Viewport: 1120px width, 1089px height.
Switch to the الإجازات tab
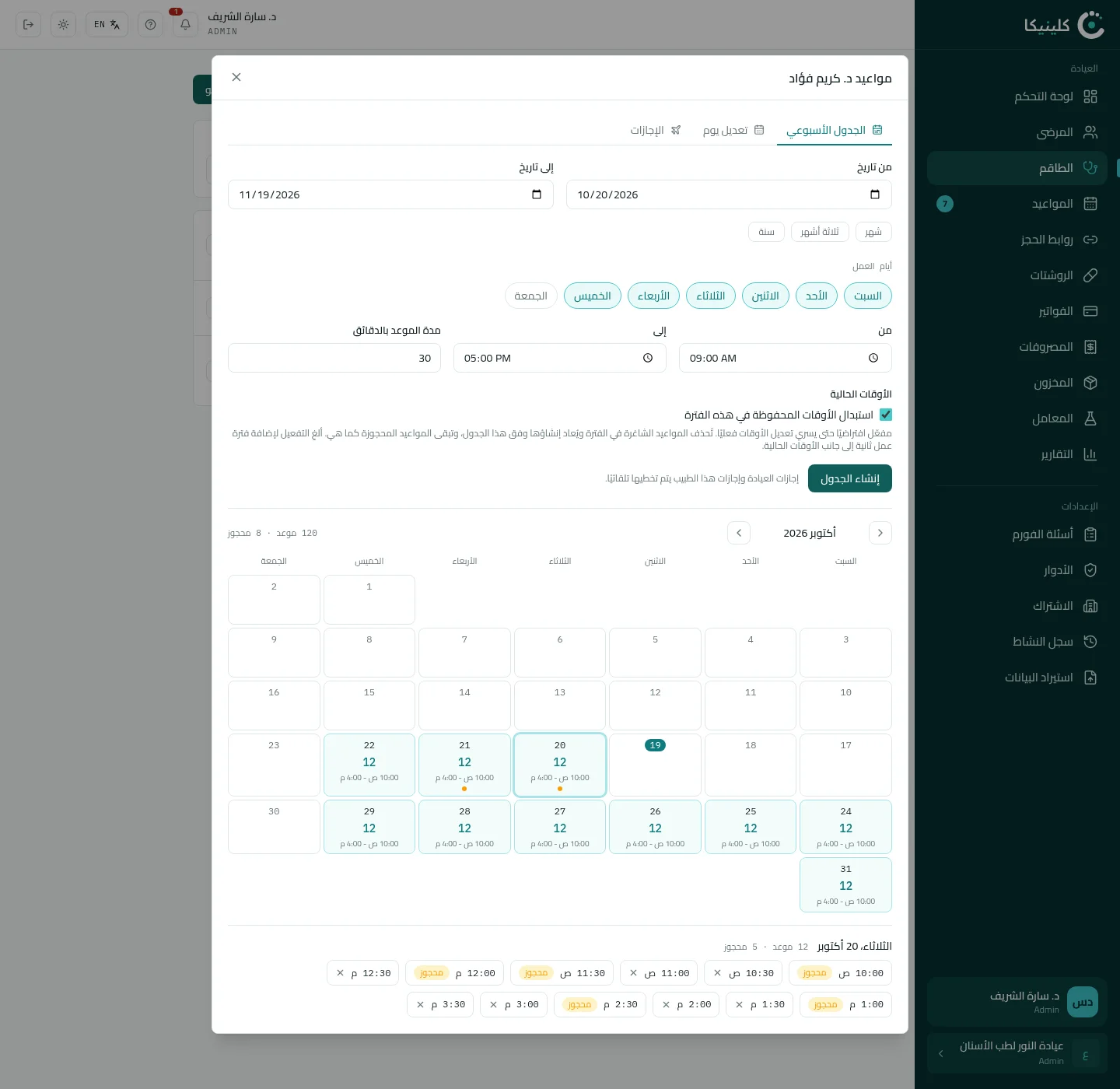[656, 130]
